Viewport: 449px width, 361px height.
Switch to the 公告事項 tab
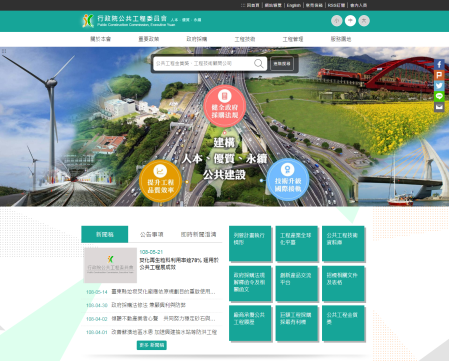pyautogui.click(x=152, y=234)
